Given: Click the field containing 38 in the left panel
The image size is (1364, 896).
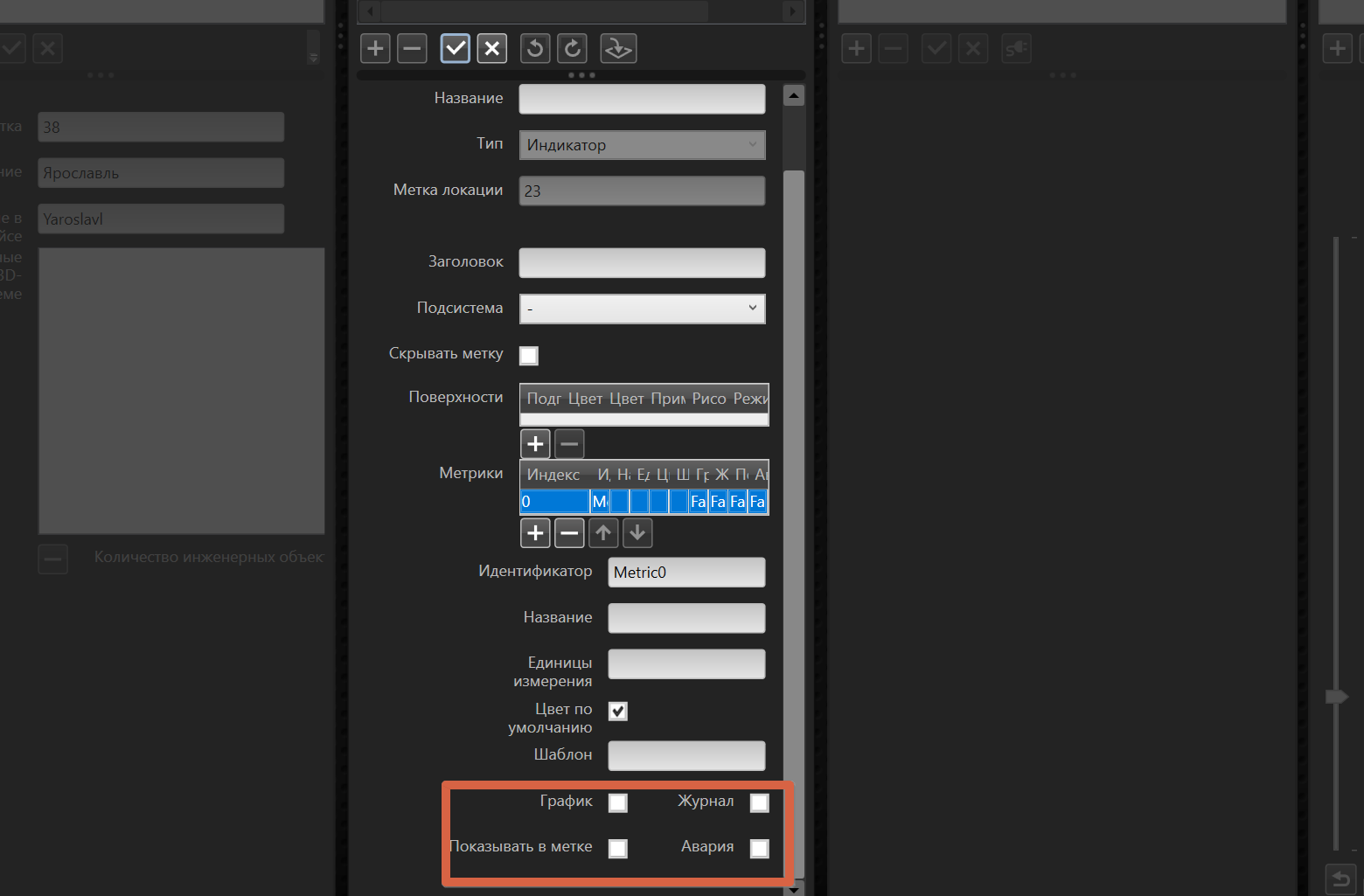Looking at the screenshot, I should (x=161, y=127).
